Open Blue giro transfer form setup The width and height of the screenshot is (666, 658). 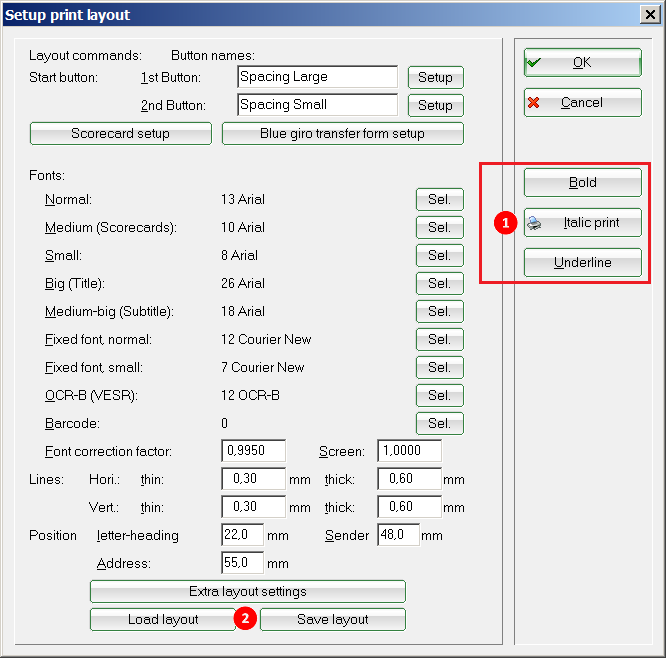[342, 133]
